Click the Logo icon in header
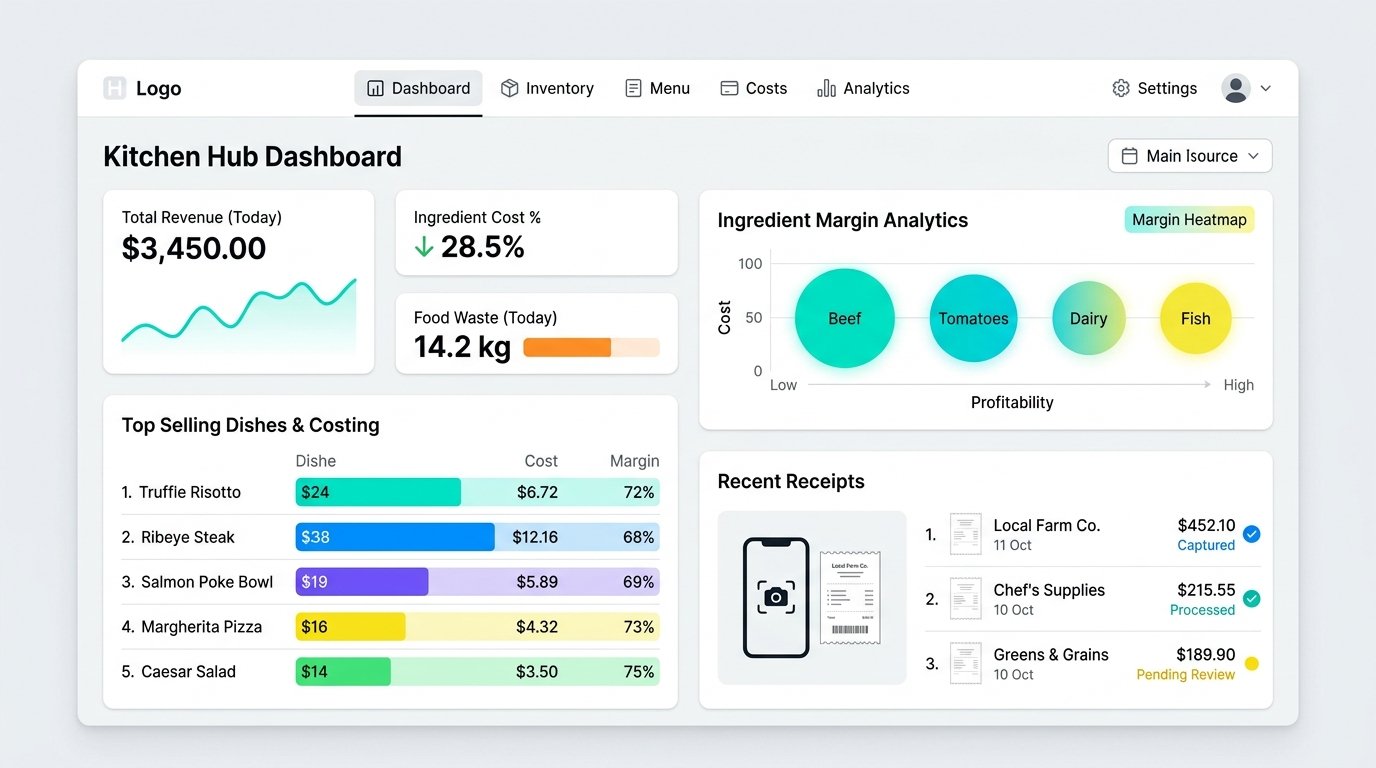Image resolution: width=1376 pixels, height=768 pixels. click(x=115, y=88)
